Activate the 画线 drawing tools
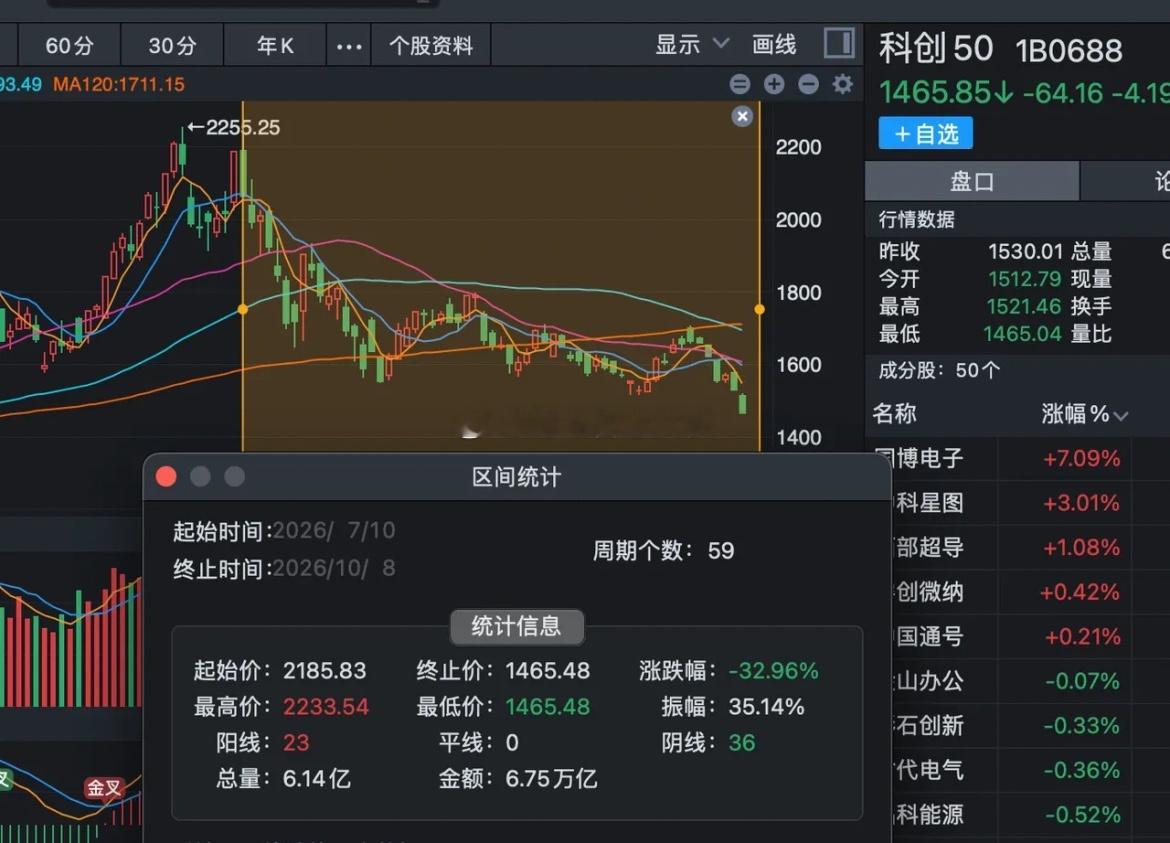This screenshot has height=843, width=1170. (x=774, y=45)
